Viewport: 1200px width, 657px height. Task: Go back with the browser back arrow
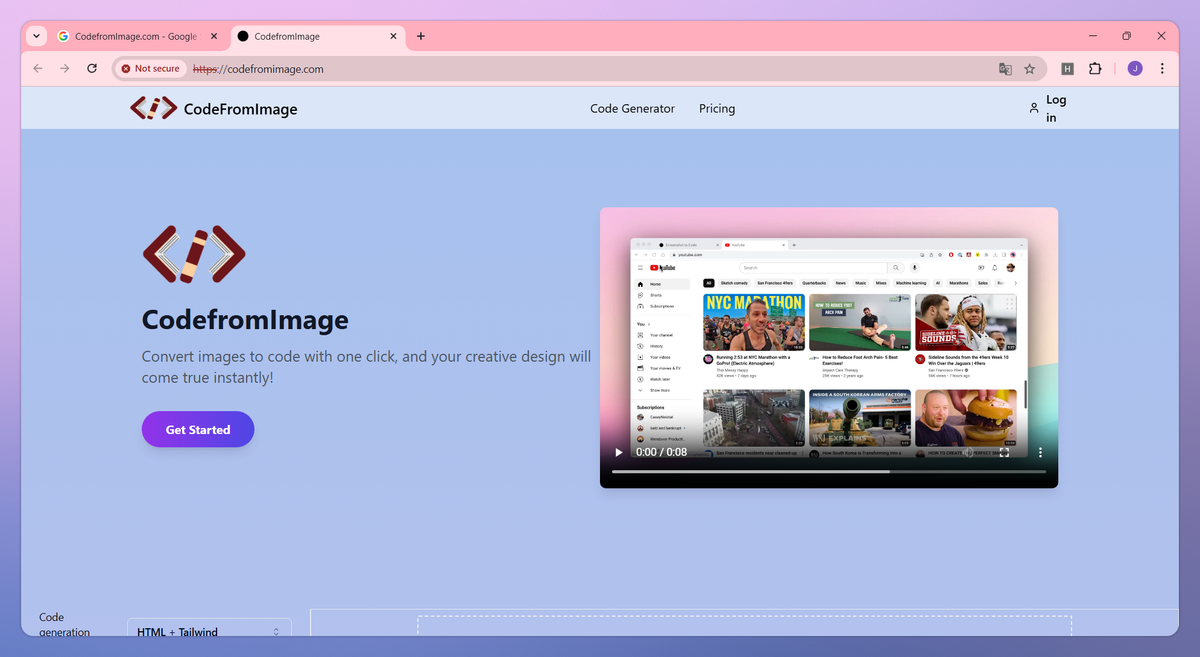point(38,69)
